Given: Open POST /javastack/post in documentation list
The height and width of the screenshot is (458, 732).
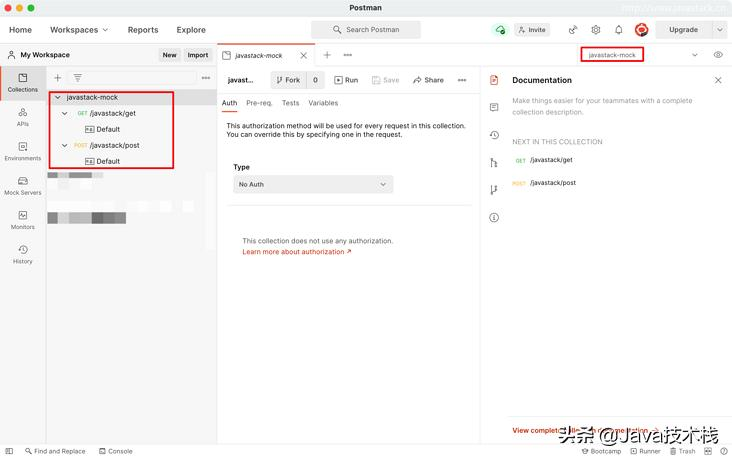Looking at the screenshot, I should 544,183.
